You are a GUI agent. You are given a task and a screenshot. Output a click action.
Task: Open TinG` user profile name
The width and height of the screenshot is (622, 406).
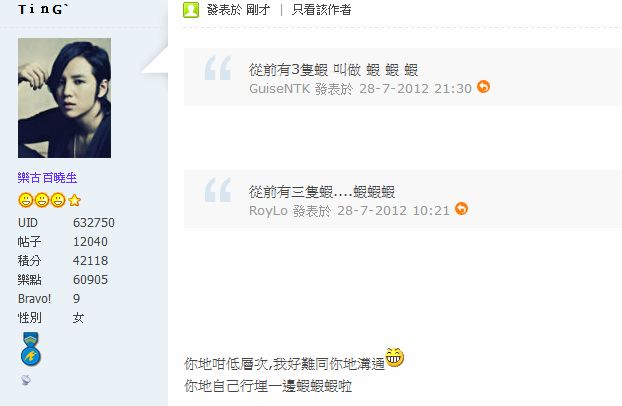pyautogui.click(x=43, y=9)
